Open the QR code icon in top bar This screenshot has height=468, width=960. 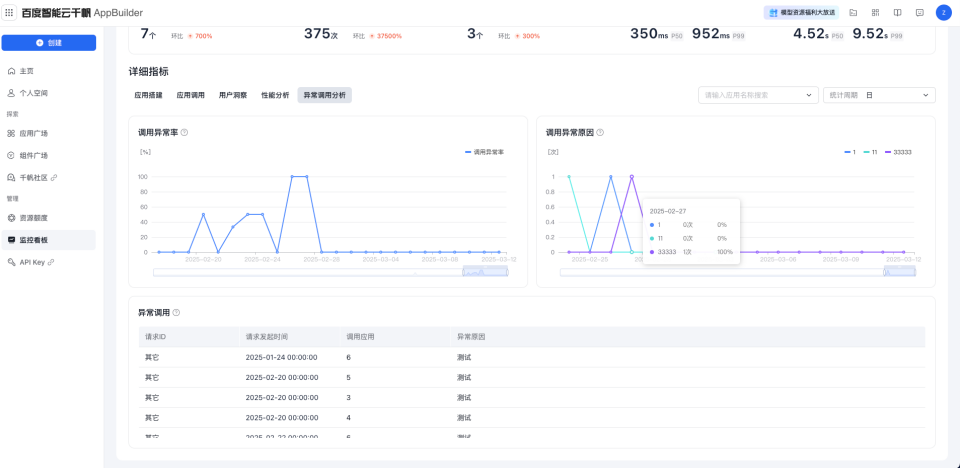[875, 12]
